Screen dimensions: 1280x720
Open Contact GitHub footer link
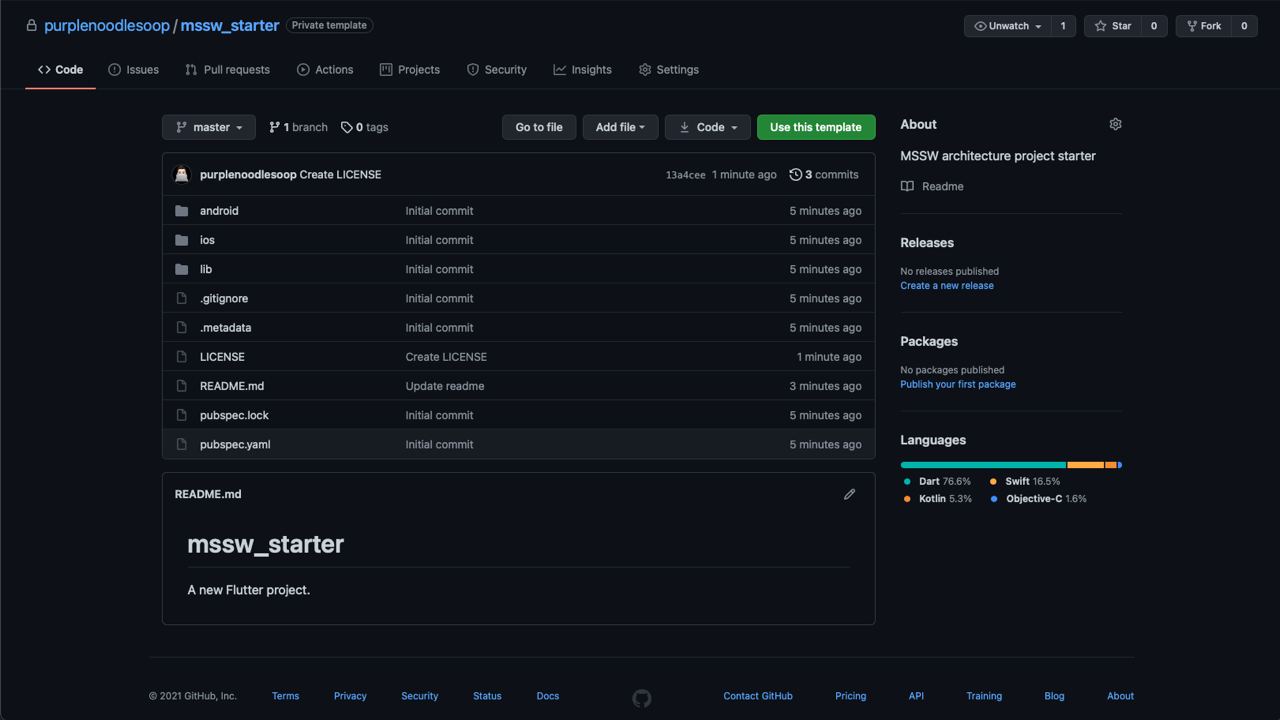(758, 696)
